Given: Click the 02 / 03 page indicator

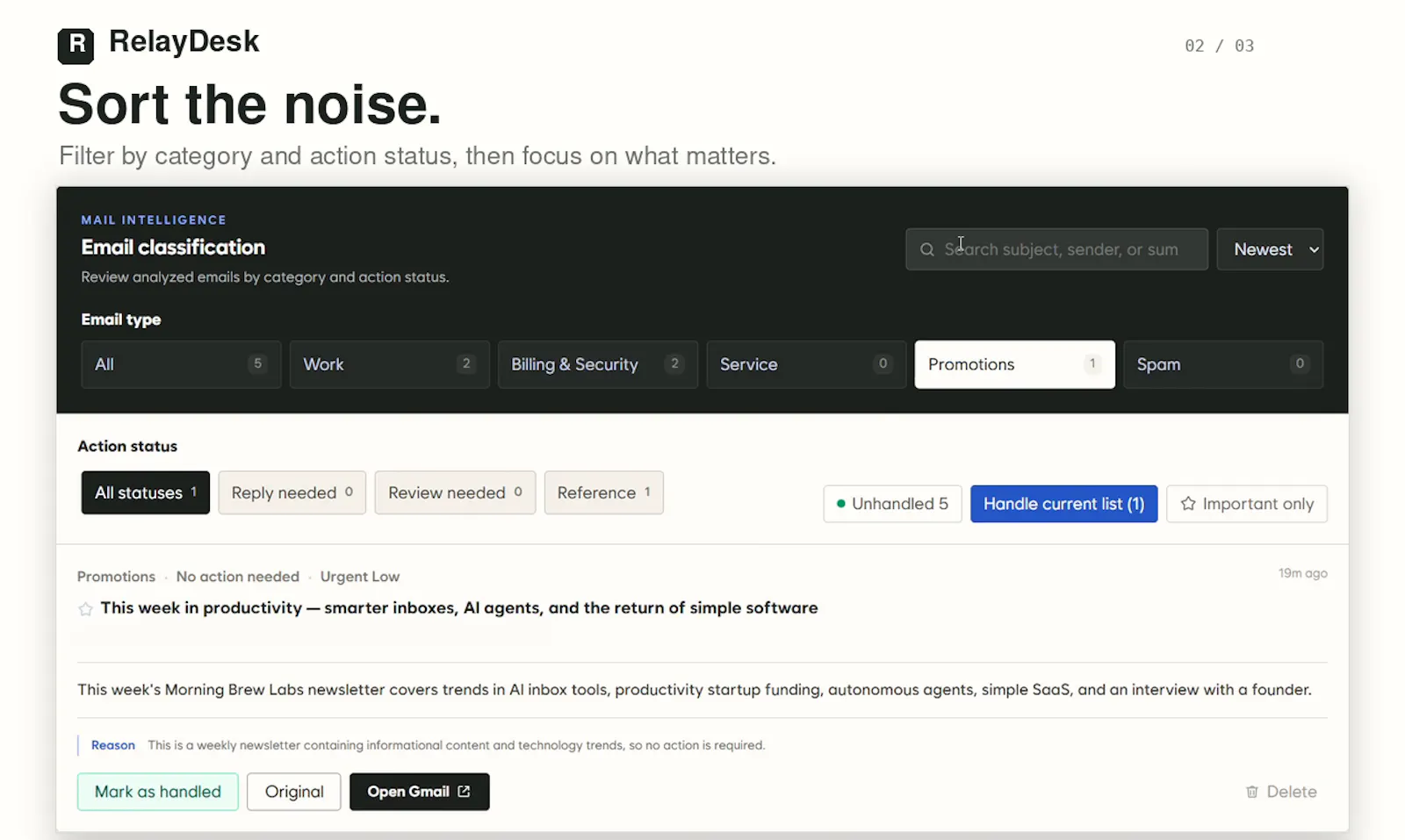Looking at the screenshot, I should tap(1220, 46).
